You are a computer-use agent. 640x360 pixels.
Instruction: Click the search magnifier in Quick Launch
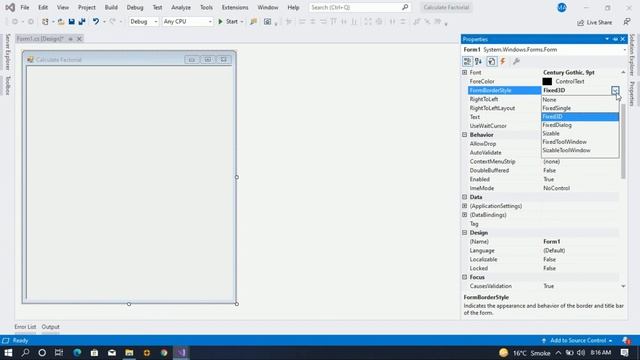(405, 7)
